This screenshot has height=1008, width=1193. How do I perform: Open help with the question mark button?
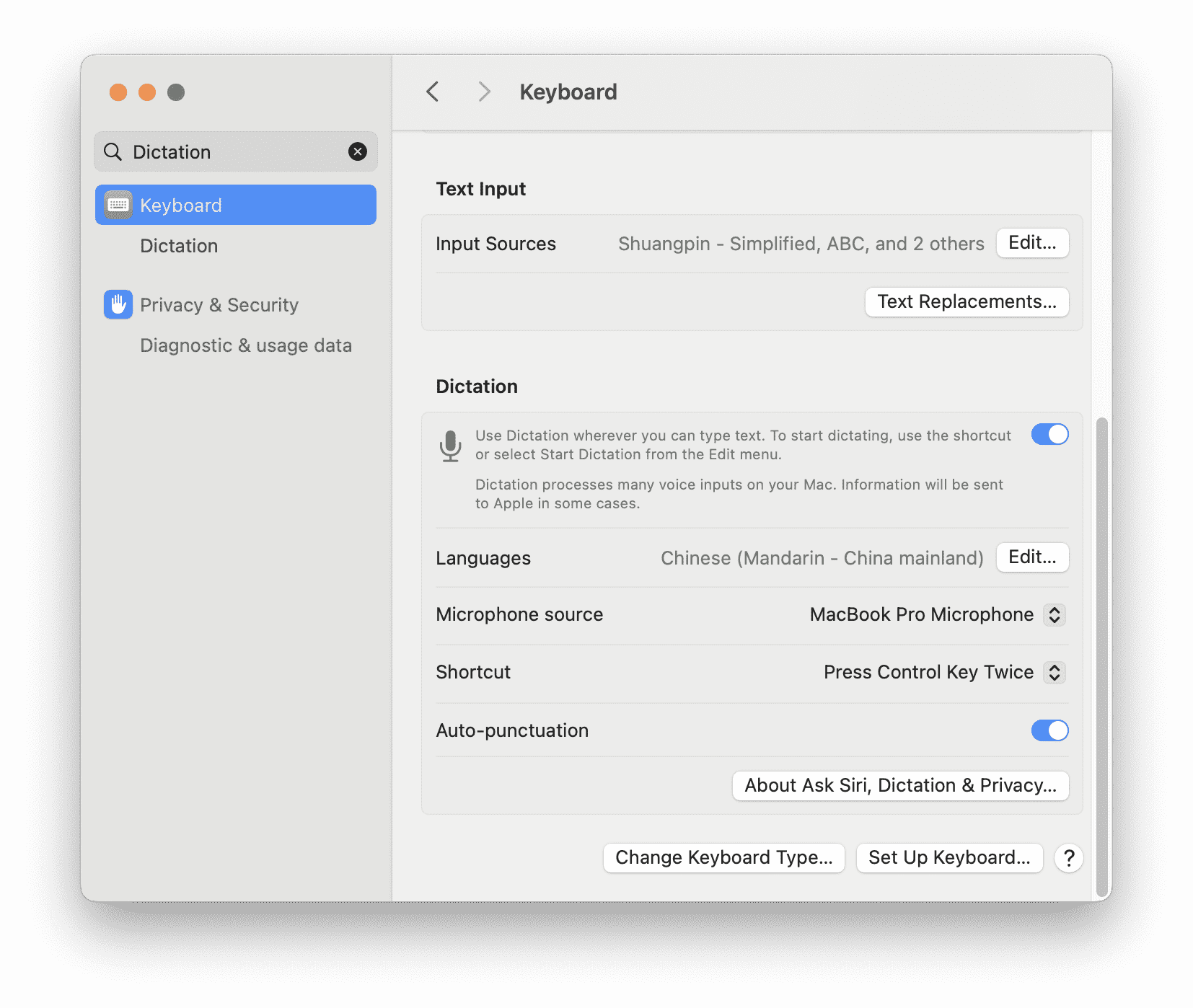1069,858
